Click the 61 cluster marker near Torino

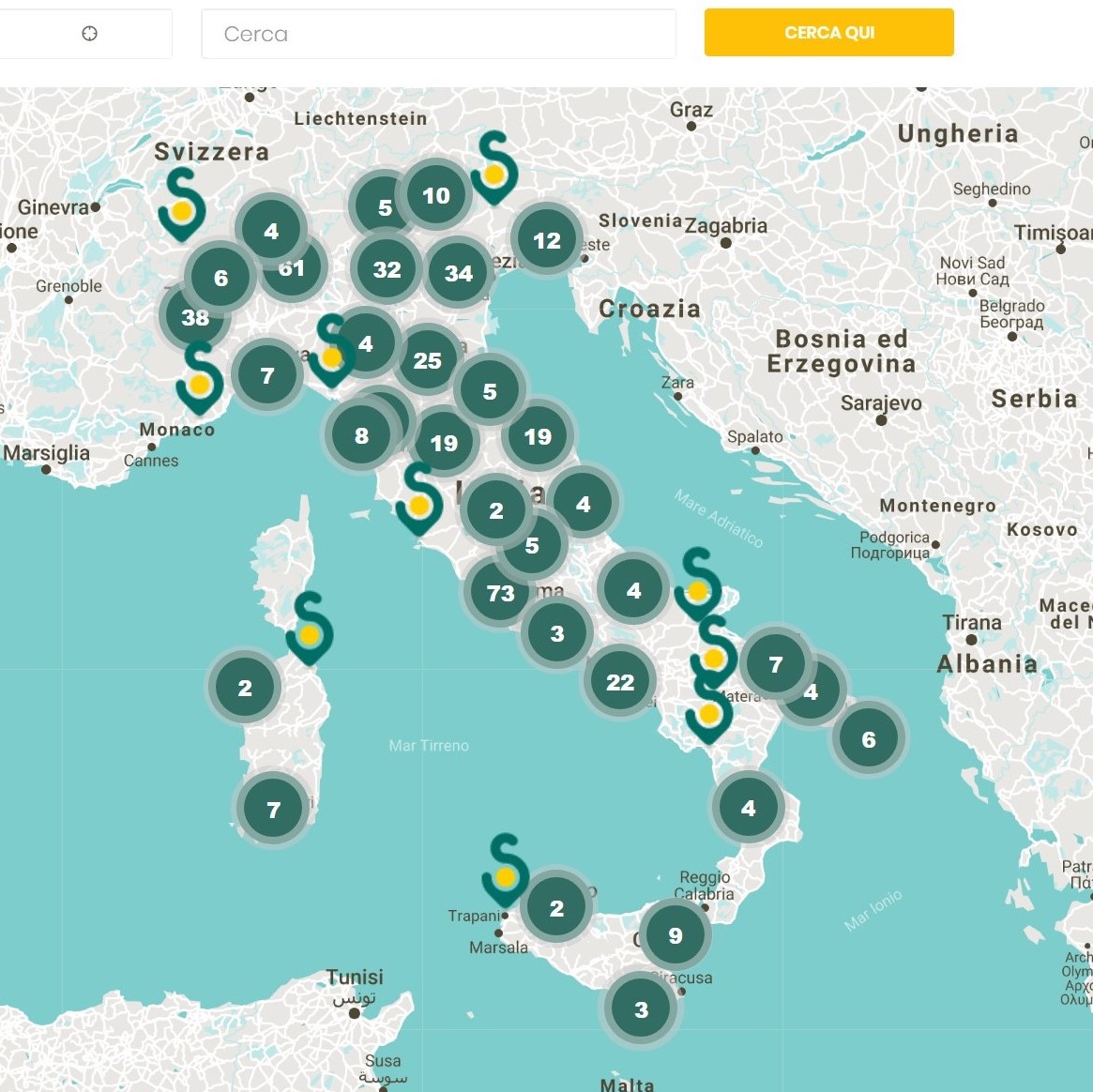pos(292,267)
